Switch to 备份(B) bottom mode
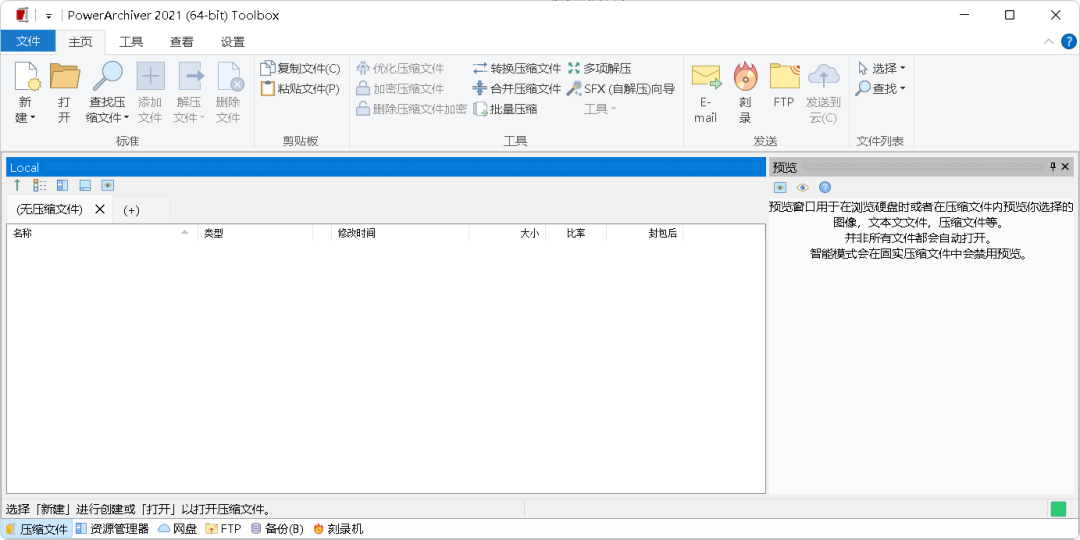1080x540 pixels. (x=277, y=529)
